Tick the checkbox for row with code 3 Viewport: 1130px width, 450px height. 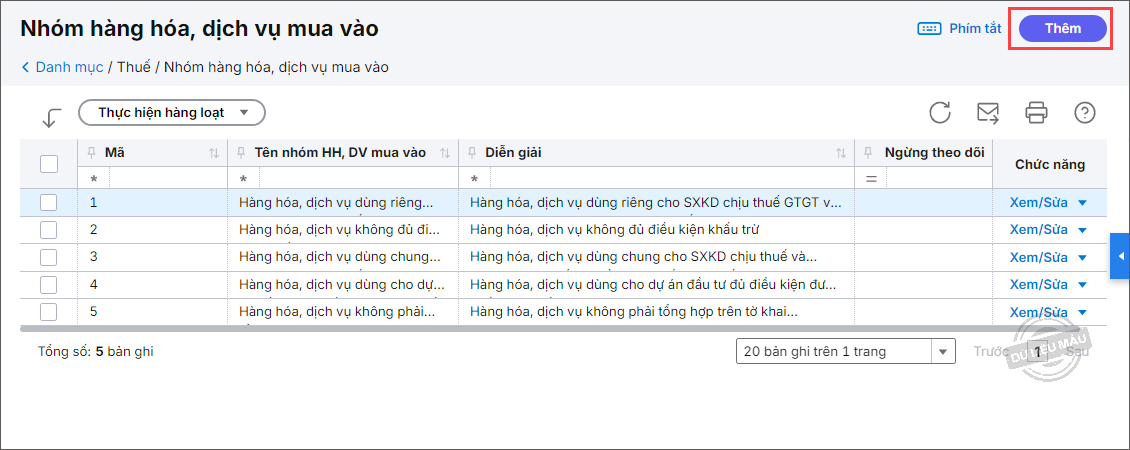tap(48, 257)
